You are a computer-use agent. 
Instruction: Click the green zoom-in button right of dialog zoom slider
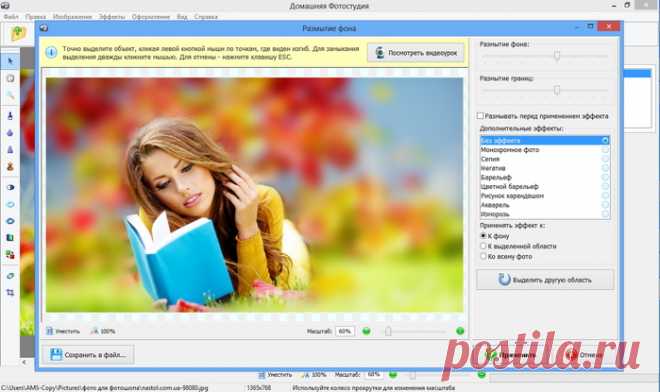coord(460,331)
